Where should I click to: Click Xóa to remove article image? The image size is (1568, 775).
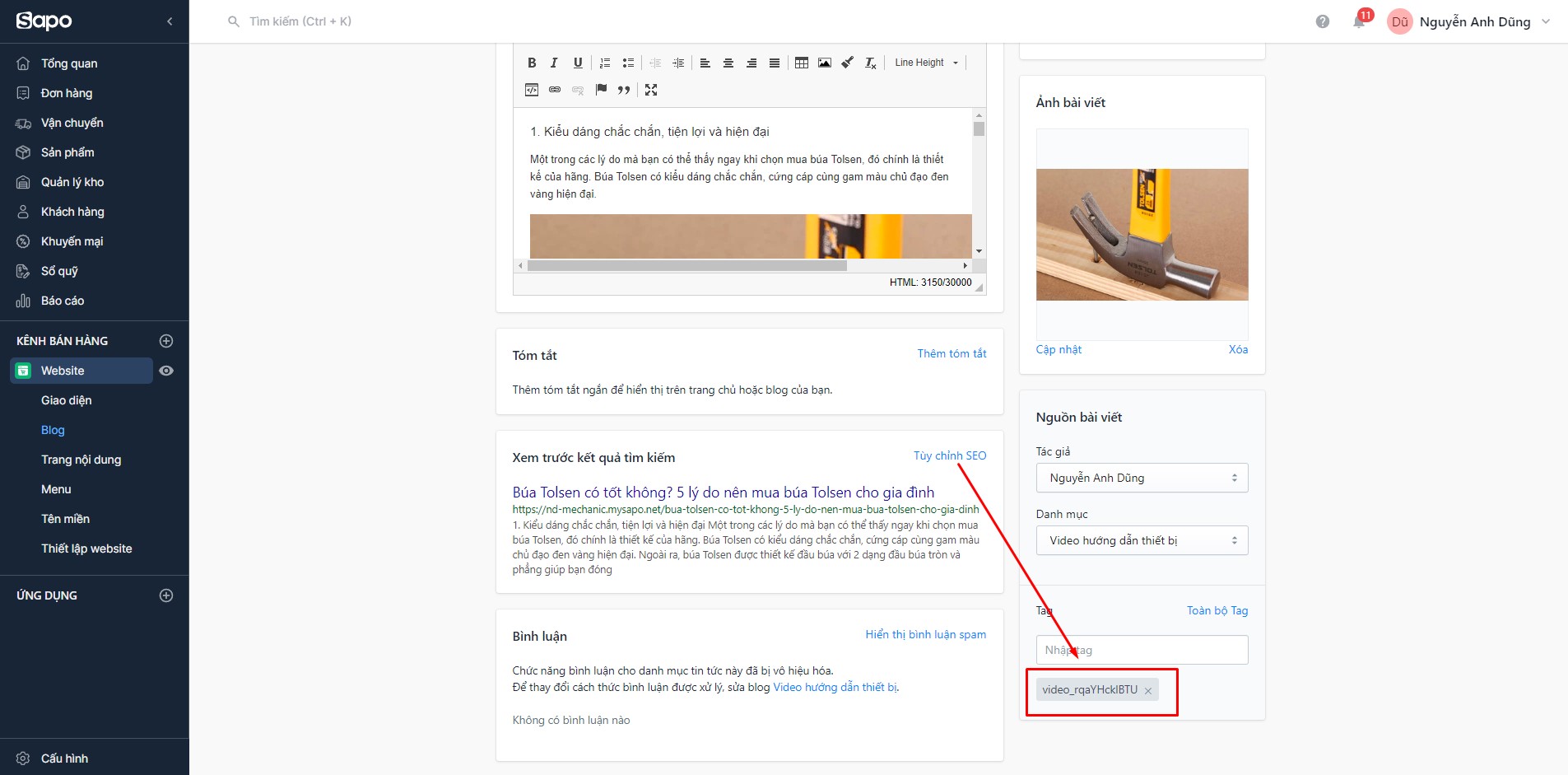(x=1238, y=349)
